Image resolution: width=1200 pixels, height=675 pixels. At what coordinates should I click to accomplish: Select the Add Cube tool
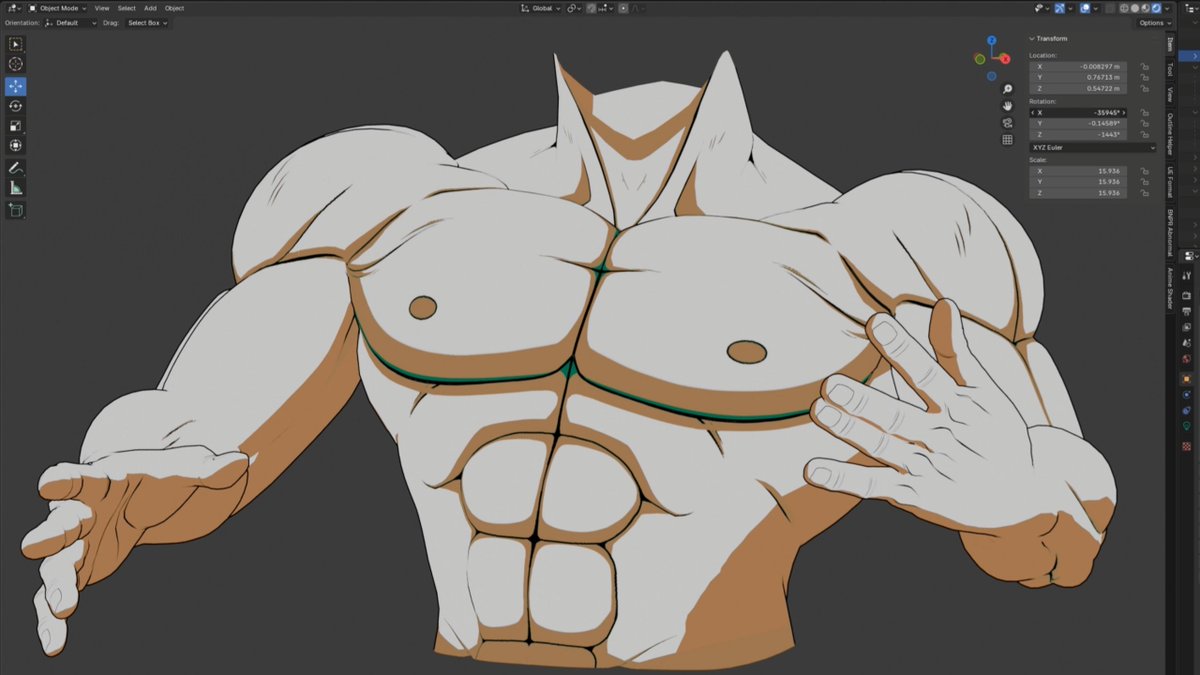click(x=16, y=210)
